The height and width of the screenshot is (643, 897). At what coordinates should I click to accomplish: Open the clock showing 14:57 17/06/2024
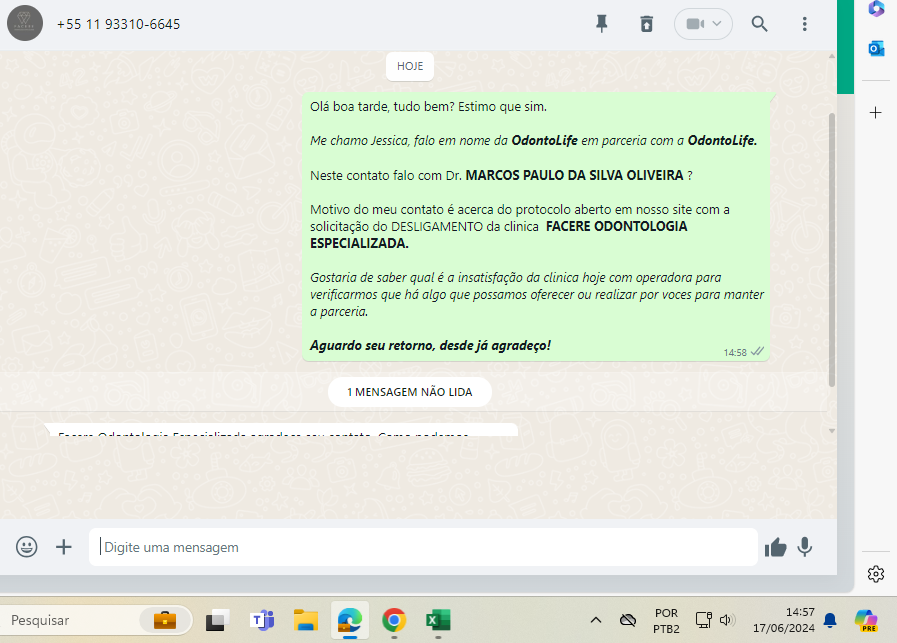[784, 620]
